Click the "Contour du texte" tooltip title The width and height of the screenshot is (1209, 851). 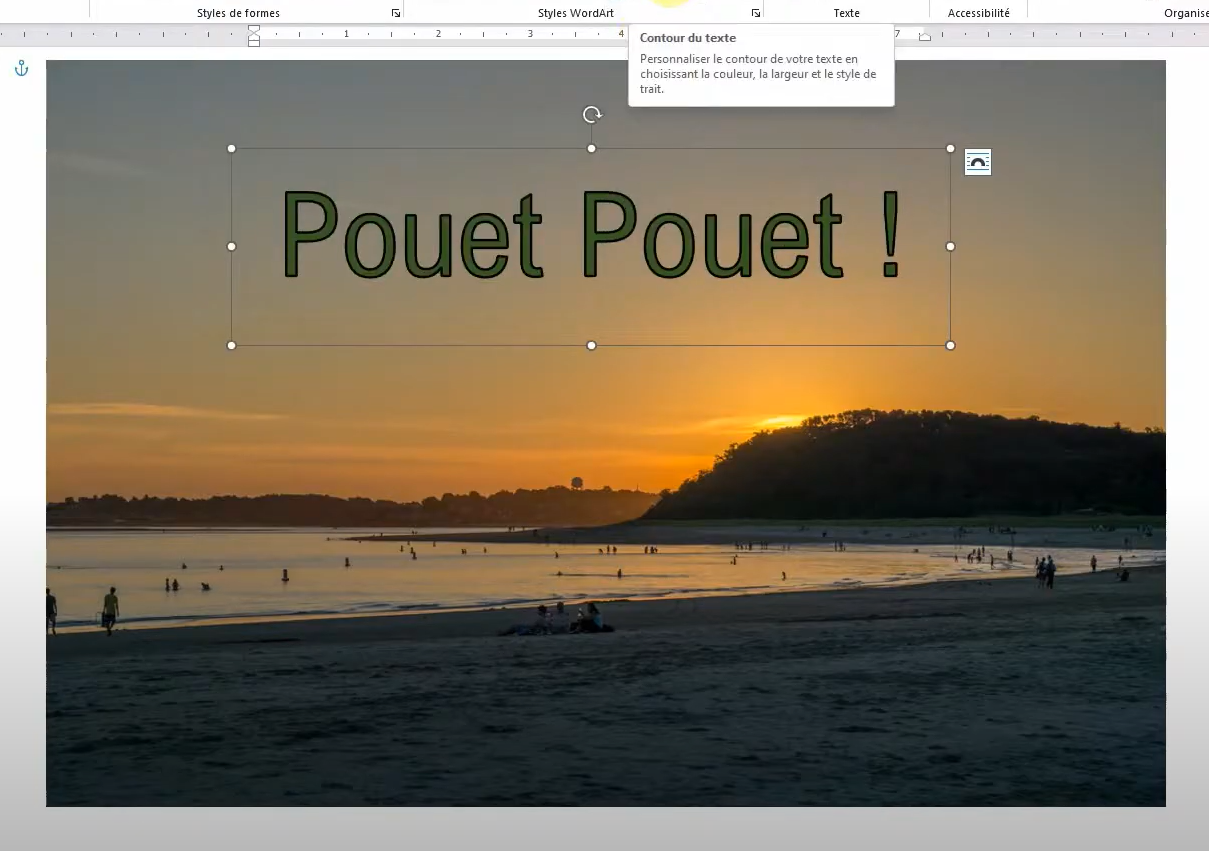(x=688, y=38)
